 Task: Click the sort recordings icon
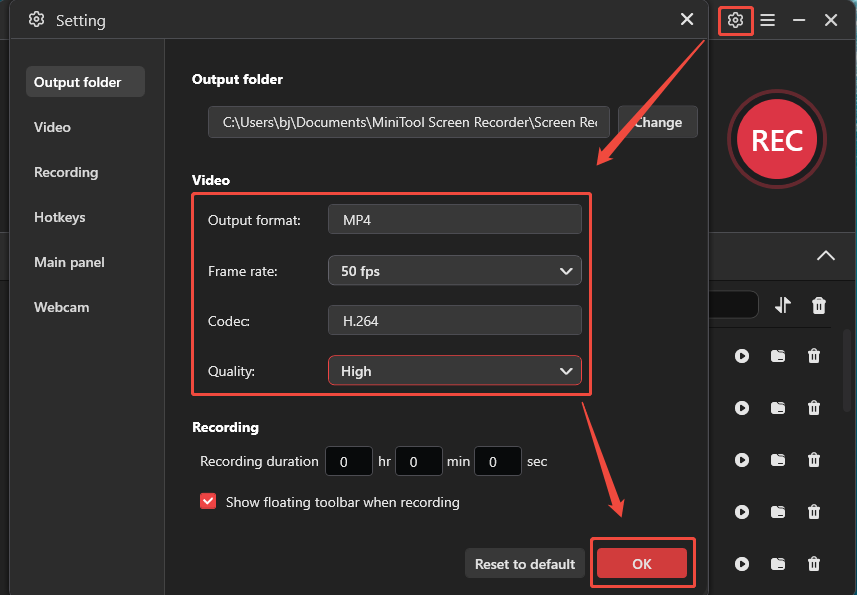pyautogui.click(x=782, y=305)
